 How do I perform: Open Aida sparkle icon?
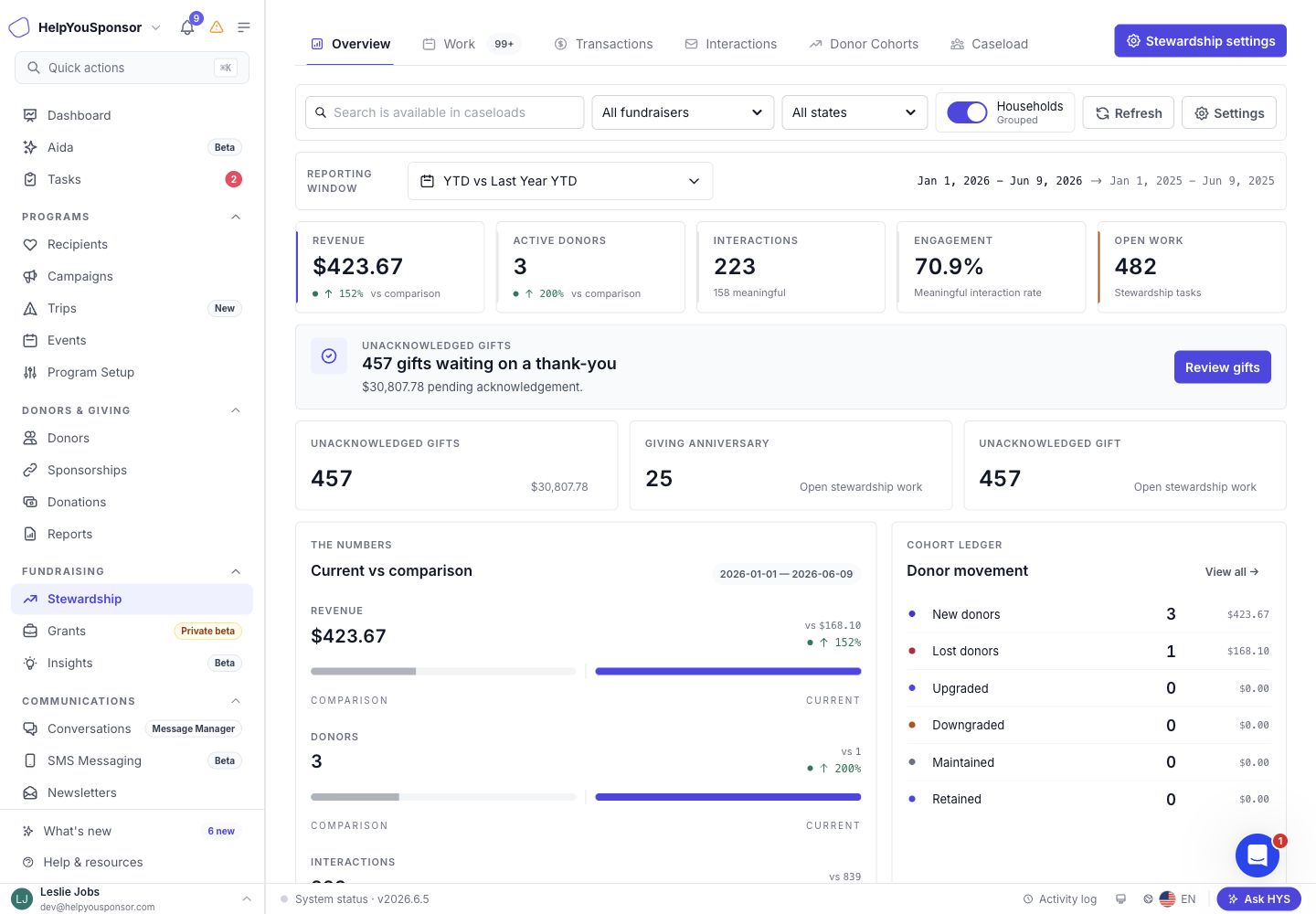[x=30, y=147]
